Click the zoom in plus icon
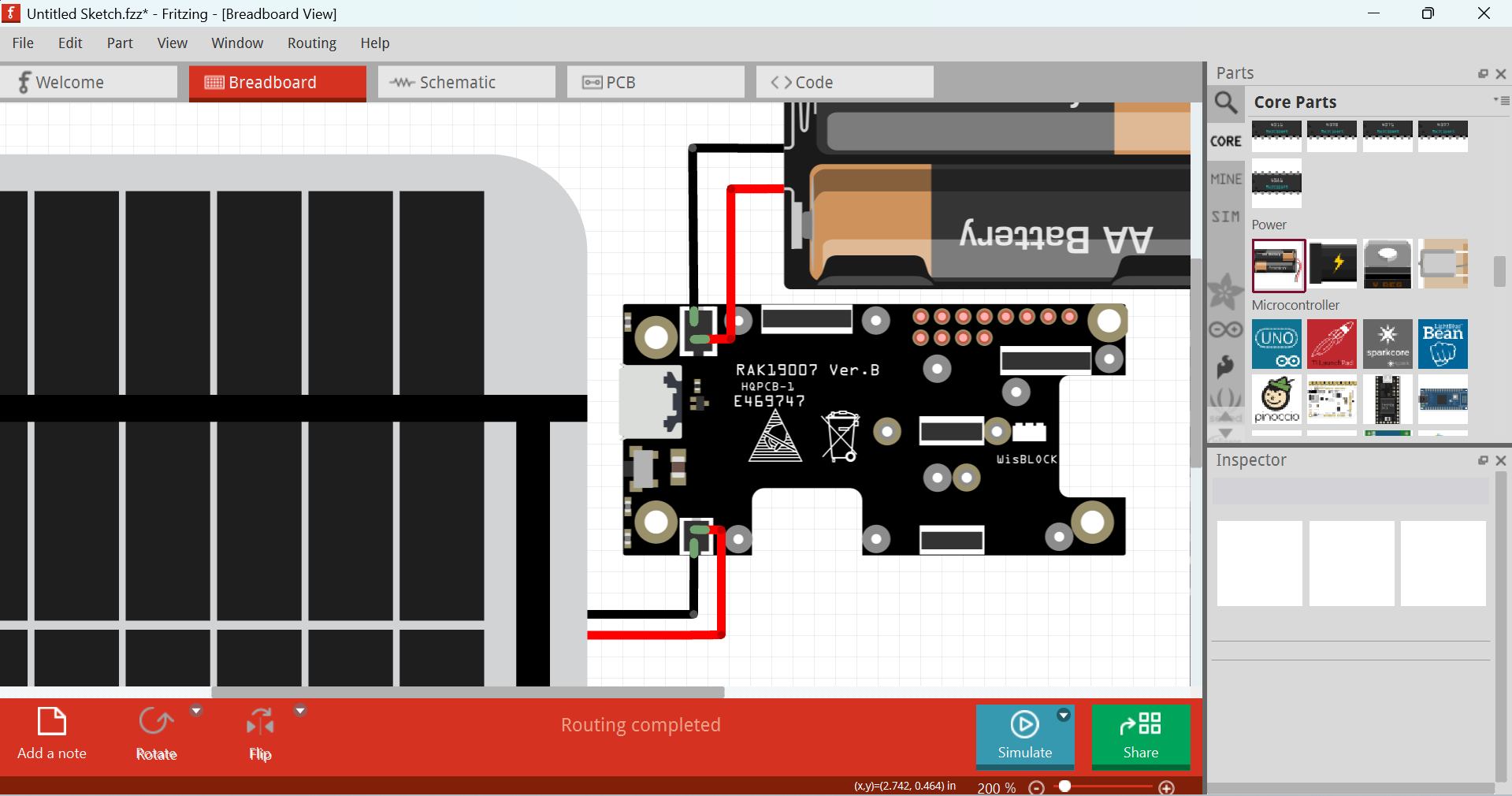Image resolution: width=1512 pixels, height=796 pixels. coord(1167,787)
